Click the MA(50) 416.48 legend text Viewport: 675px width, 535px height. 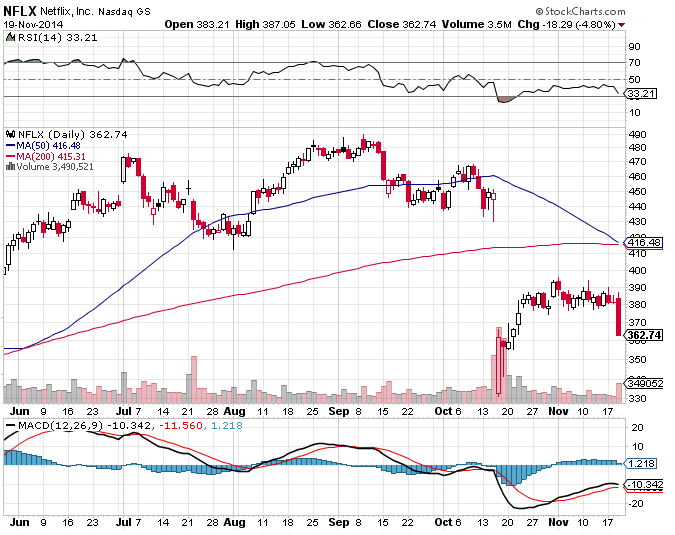tap(48, 146)
